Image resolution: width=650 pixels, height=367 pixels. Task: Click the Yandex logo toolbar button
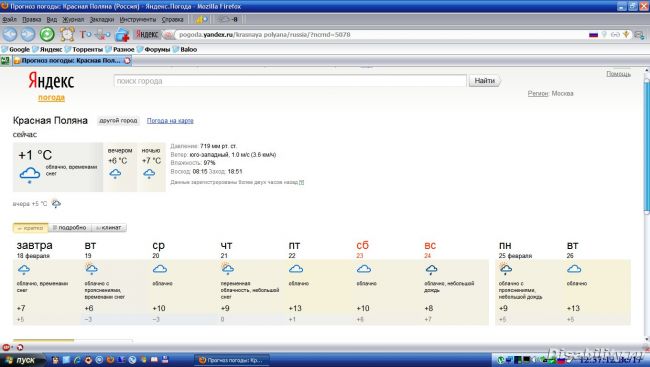pyautogui.click(x=147, y=34)
